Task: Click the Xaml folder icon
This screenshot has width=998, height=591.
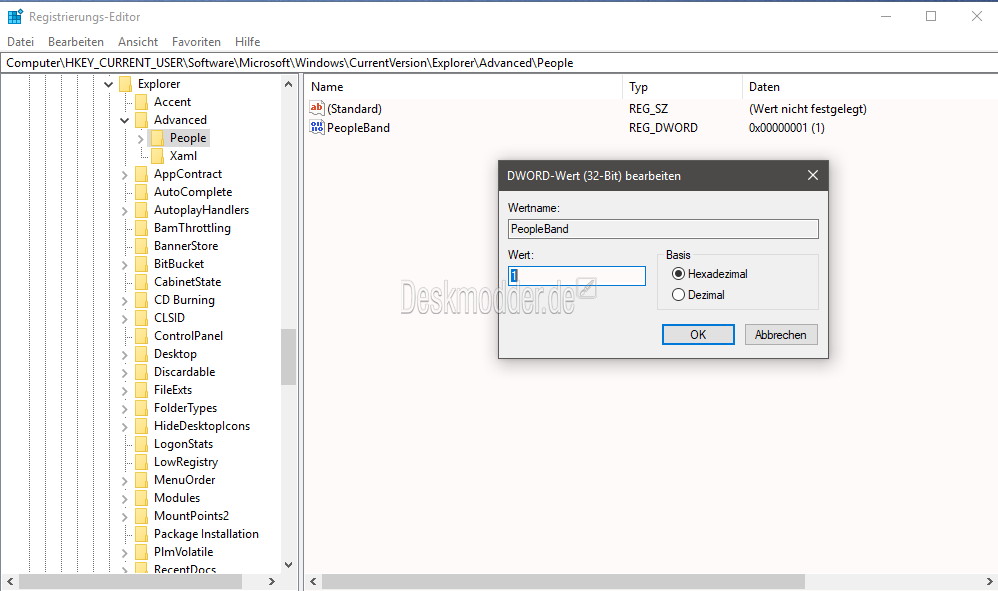Action: coord(157,156)
